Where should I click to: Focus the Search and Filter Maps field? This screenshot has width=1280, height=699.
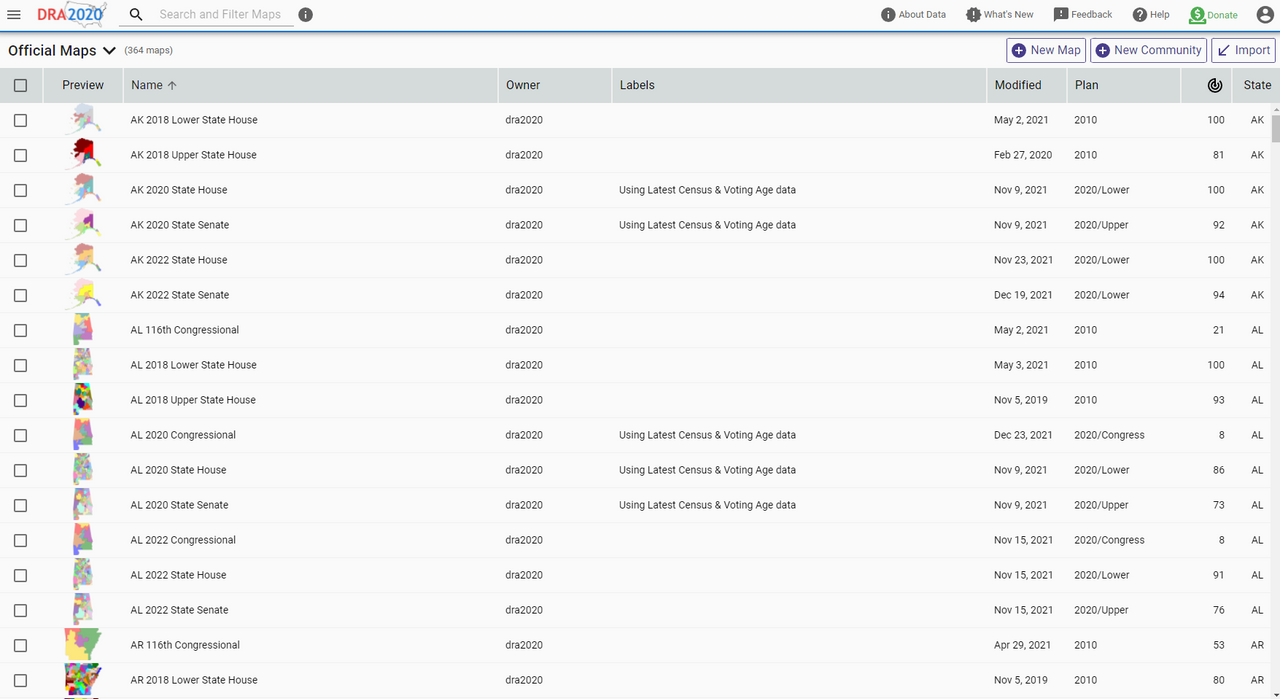(220, 15)
